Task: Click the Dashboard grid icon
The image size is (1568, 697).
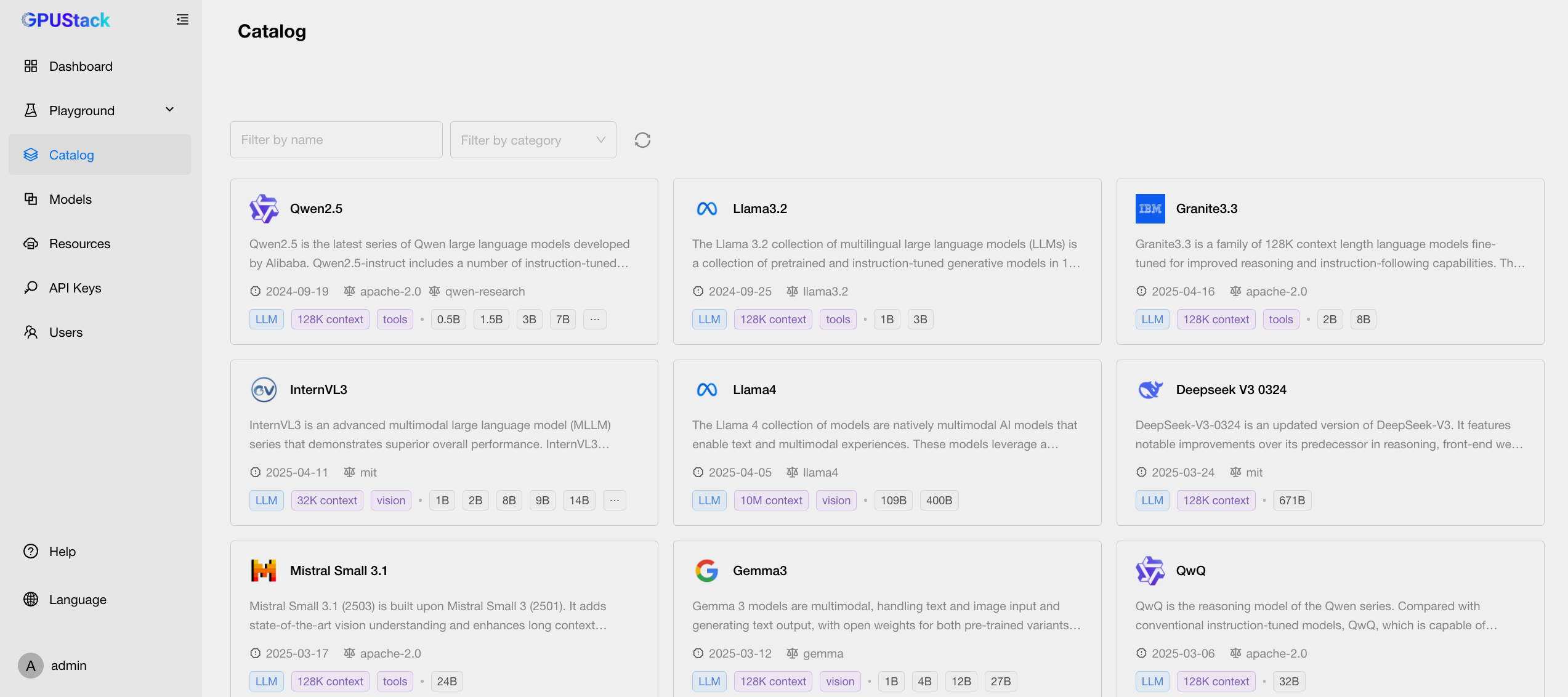Action: click(x=31, y=66)
